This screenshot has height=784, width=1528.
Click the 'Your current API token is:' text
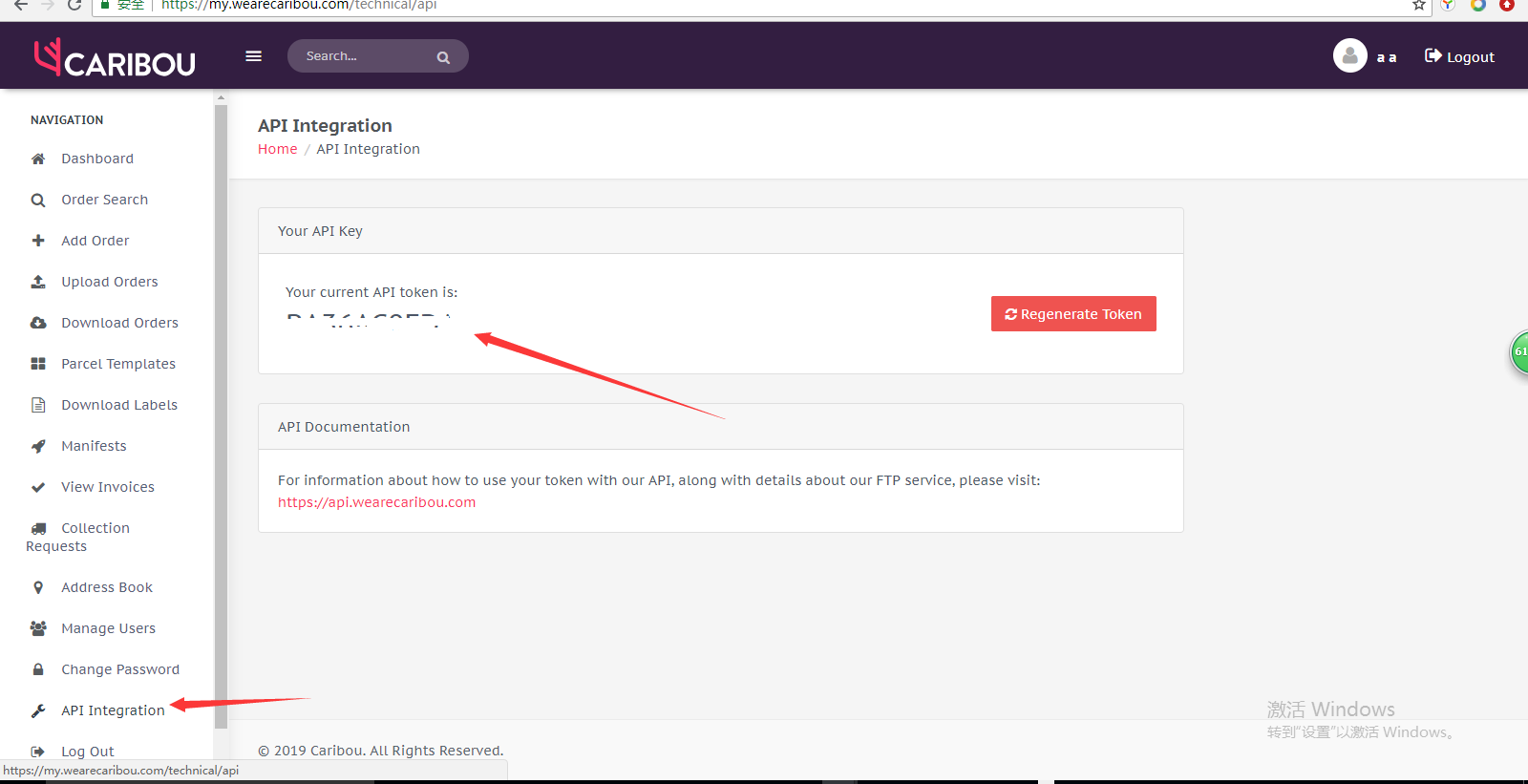(x=371, y=292)
